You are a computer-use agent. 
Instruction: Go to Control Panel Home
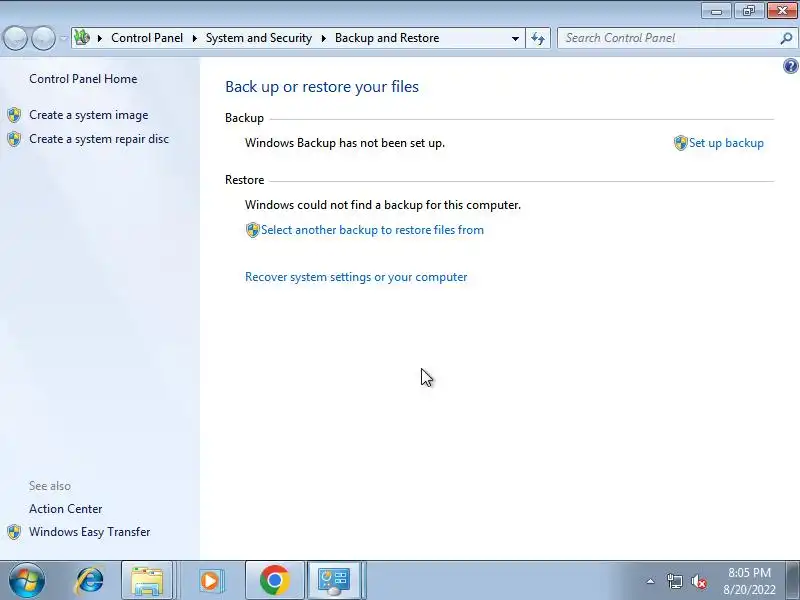(83, 79)
